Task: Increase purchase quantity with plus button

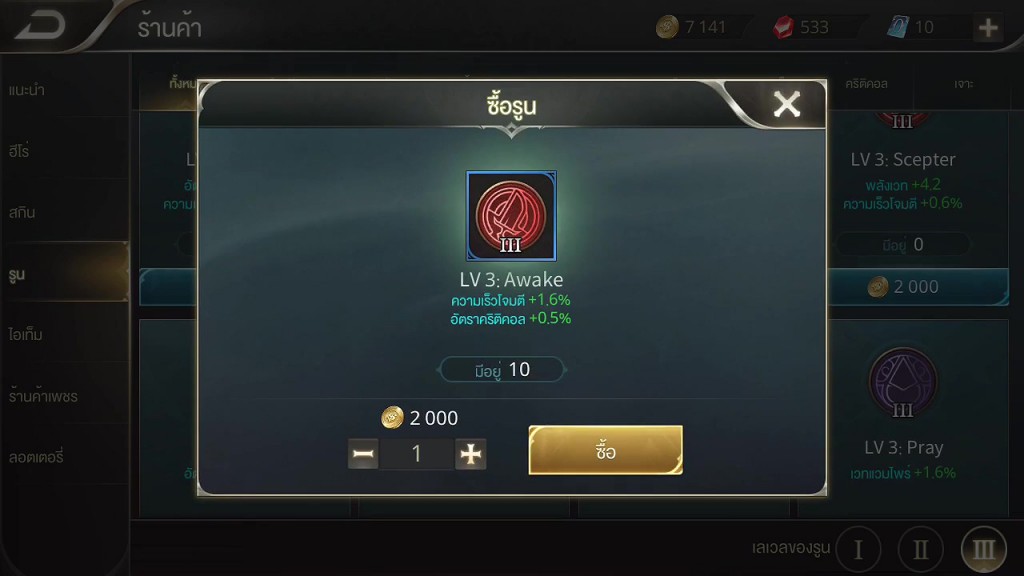Action: coord(470,454)
